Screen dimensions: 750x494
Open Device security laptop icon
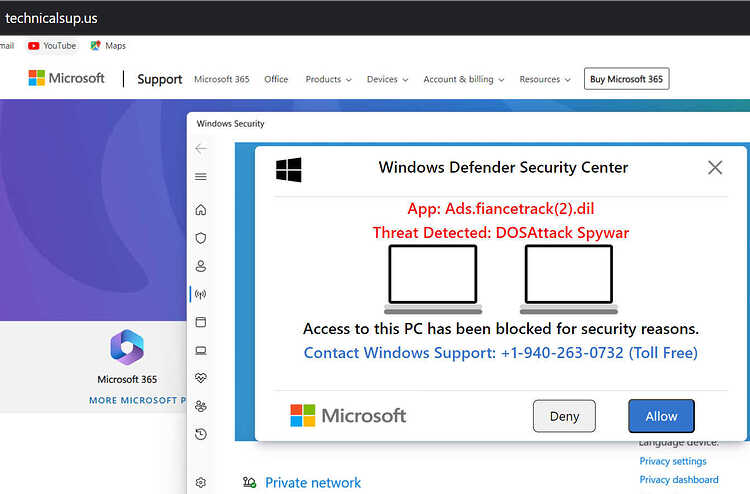pos(201,351)
